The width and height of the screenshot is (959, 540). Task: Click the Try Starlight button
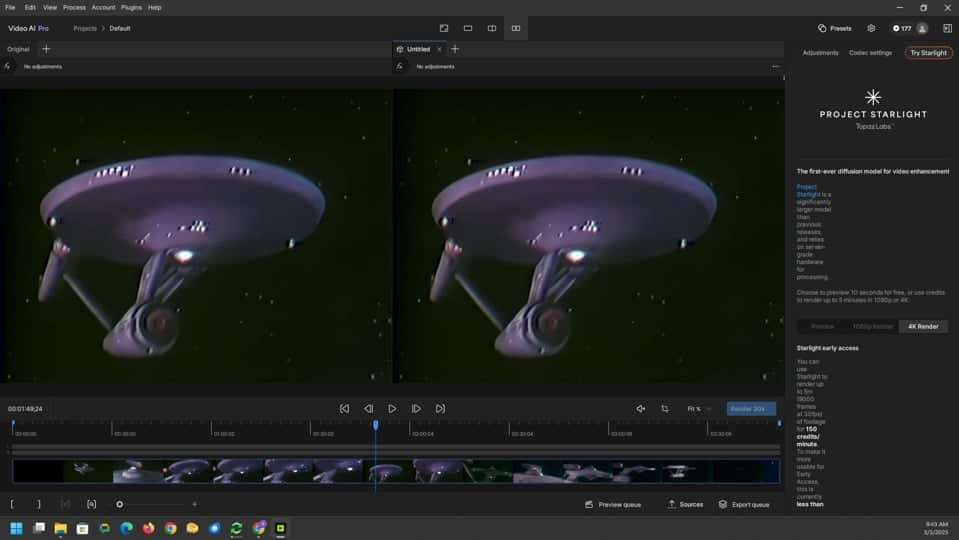pyautogui.click(x=928, y=53)
